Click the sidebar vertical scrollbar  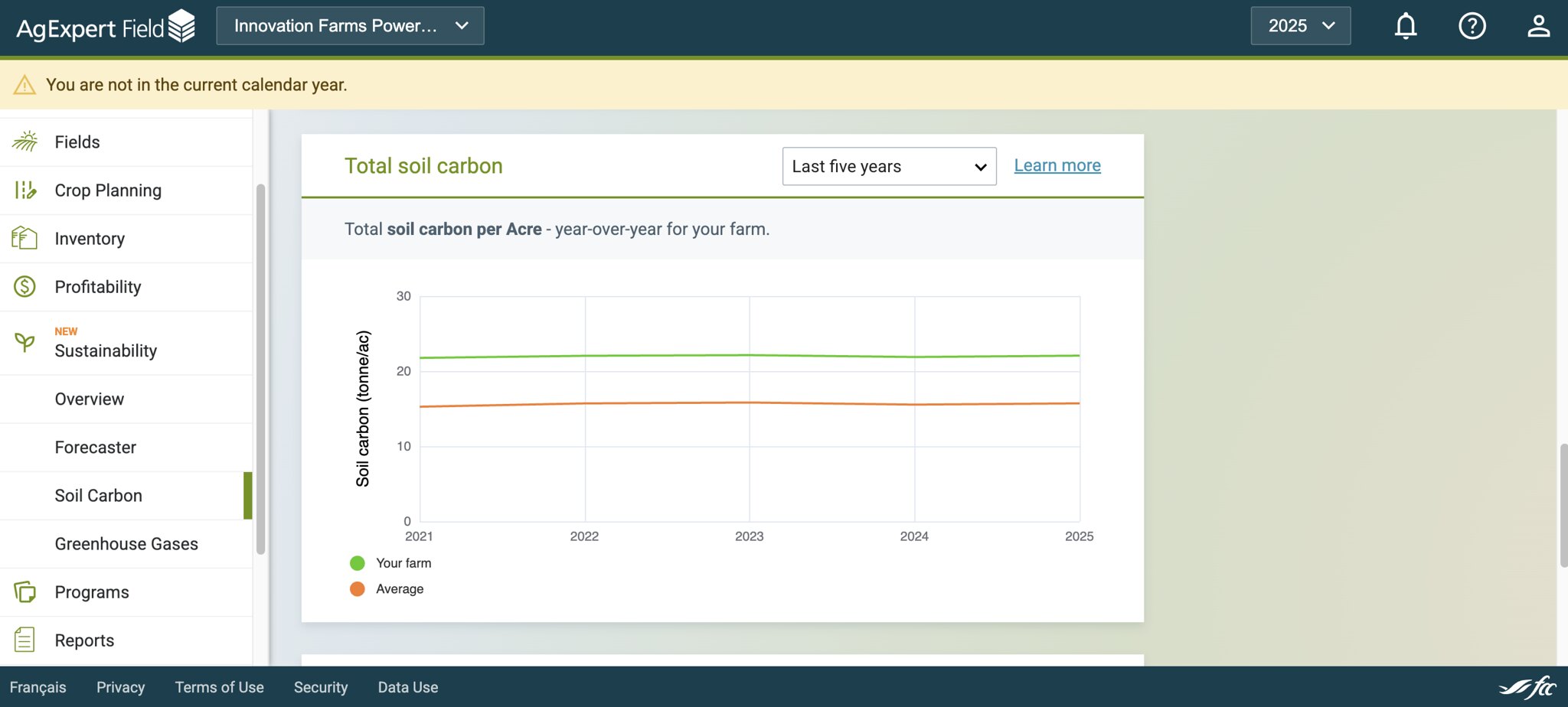tap(260, 369)
